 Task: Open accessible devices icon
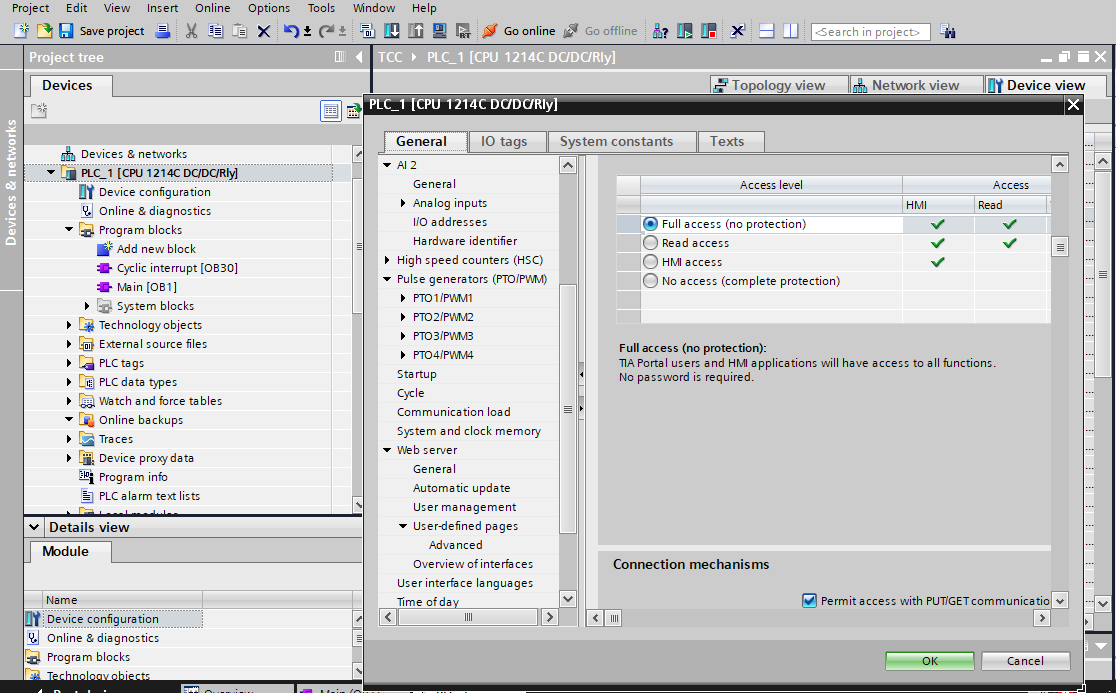point(660,31)
